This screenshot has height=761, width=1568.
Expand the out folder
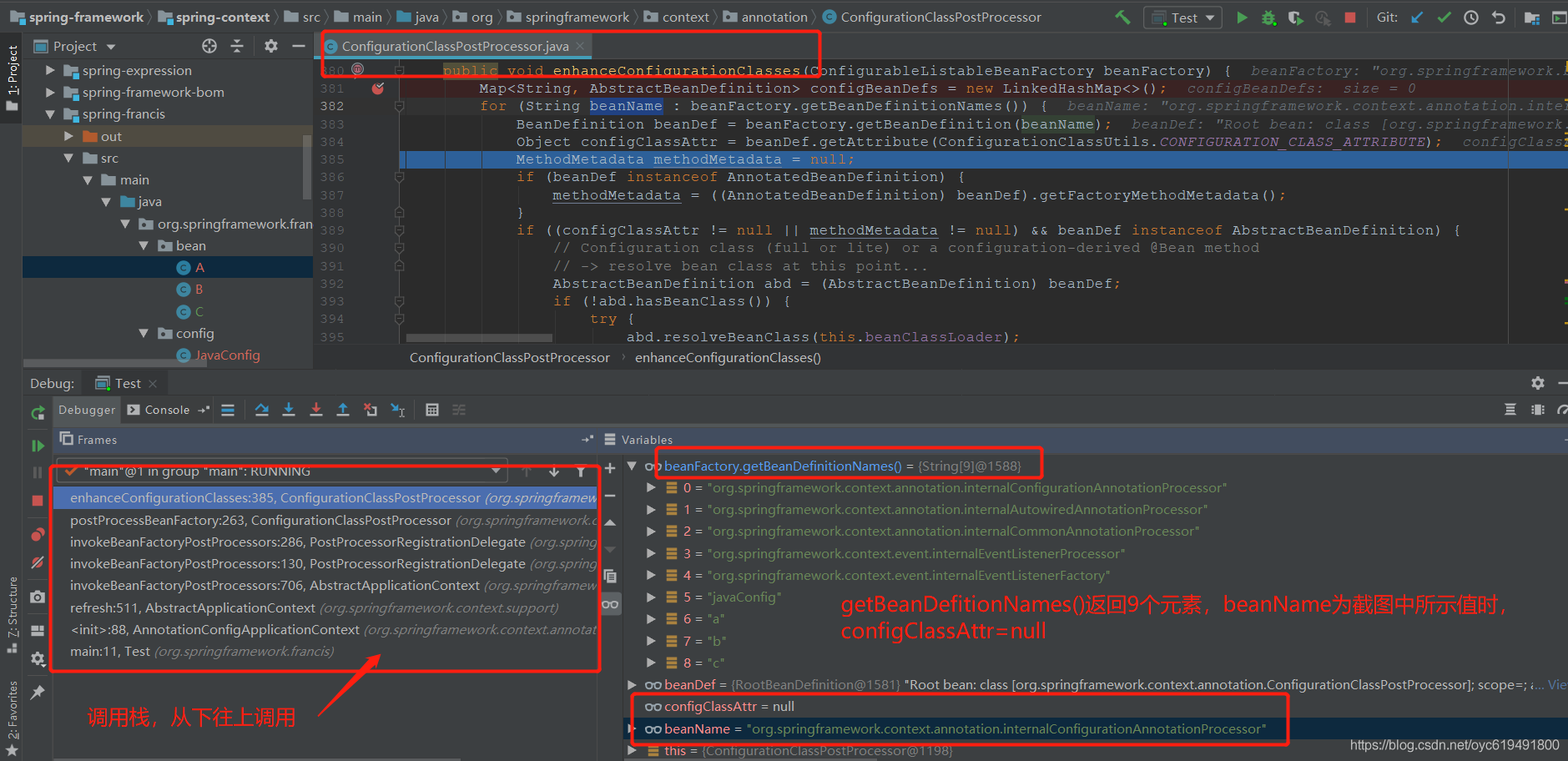tap(68, 136)
